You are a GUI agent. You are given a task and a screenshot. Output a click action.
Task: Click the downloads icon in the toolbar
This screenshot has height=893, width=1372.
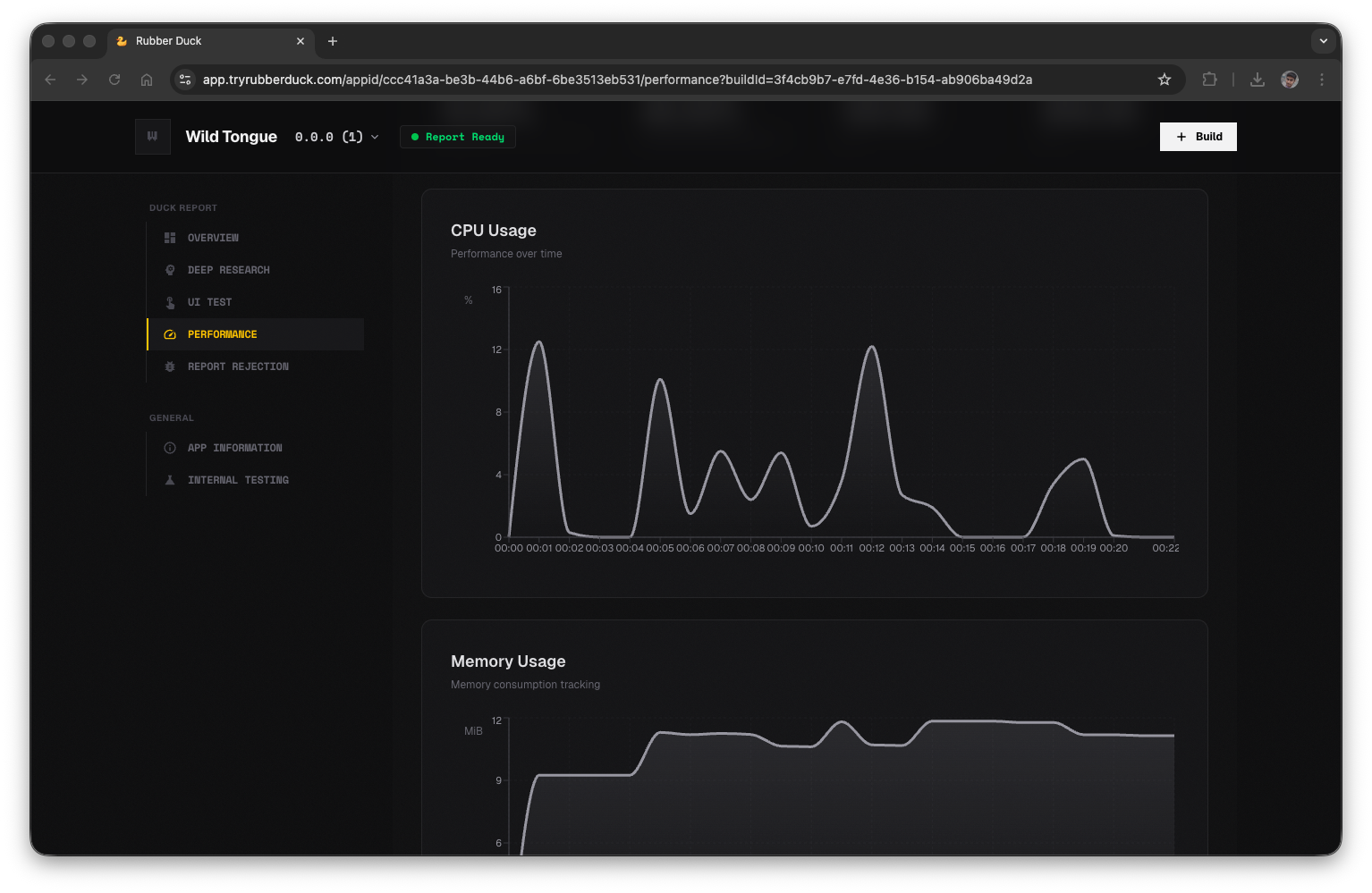point(1257,80)
